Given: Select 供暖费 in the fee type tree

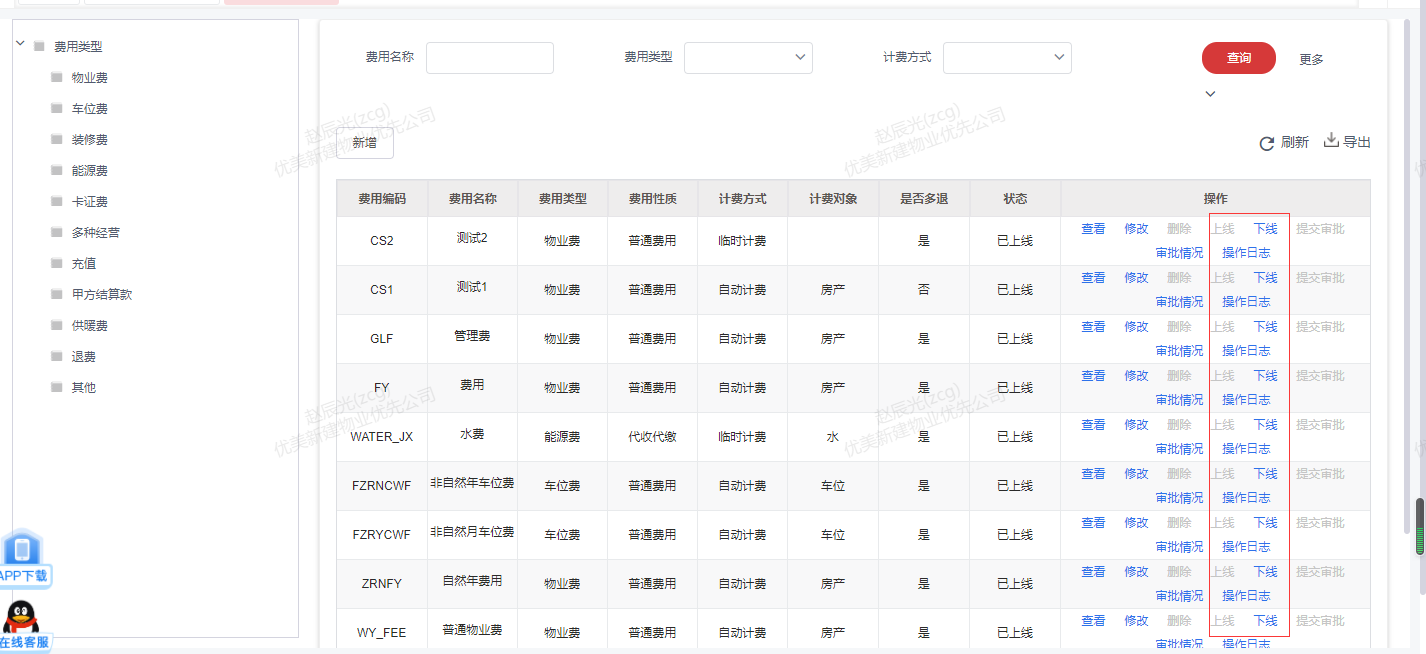Looking at the screenshot, I should tap(90, 326).
